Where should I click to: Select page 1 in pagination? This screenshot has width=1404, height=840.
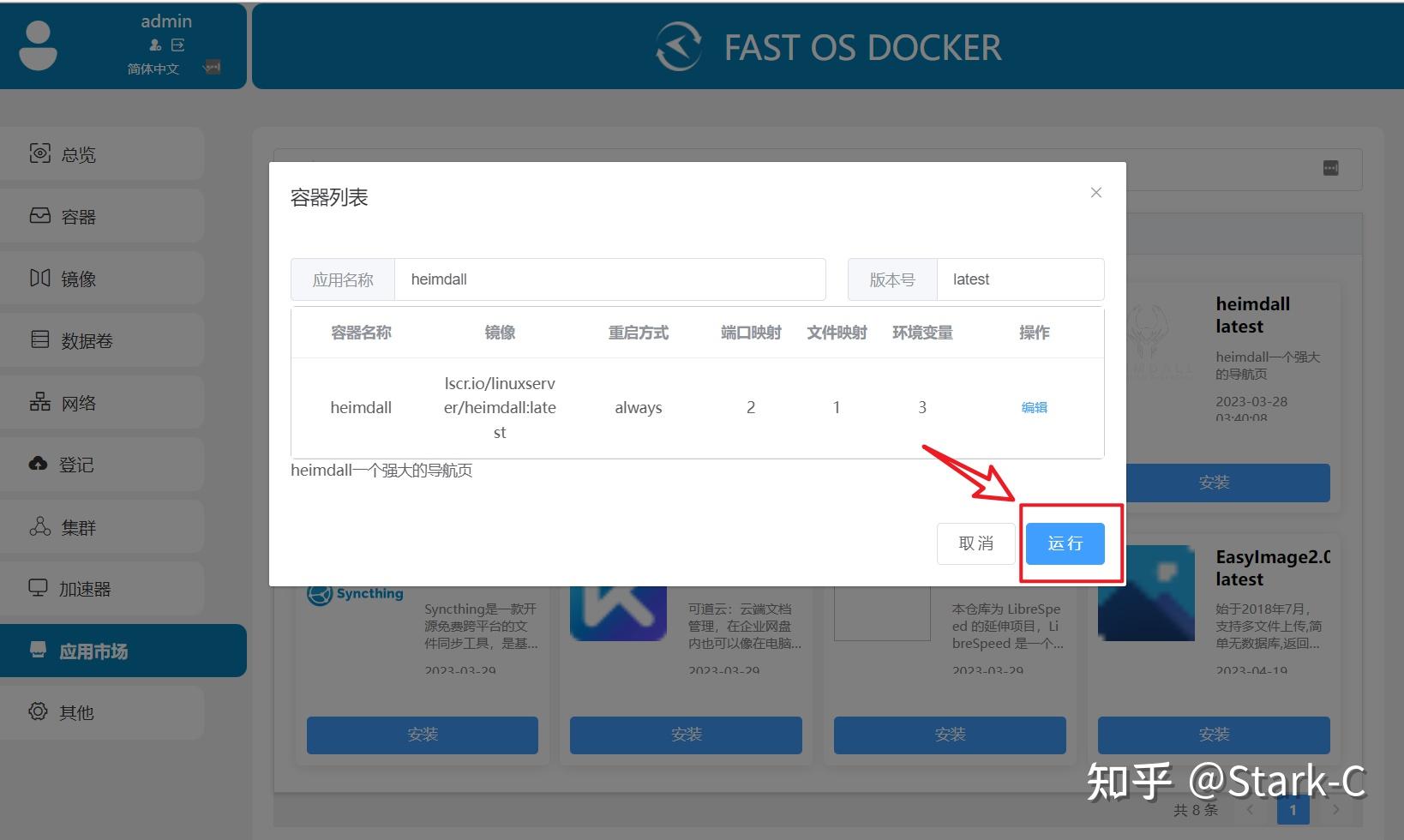point(1293,809)
